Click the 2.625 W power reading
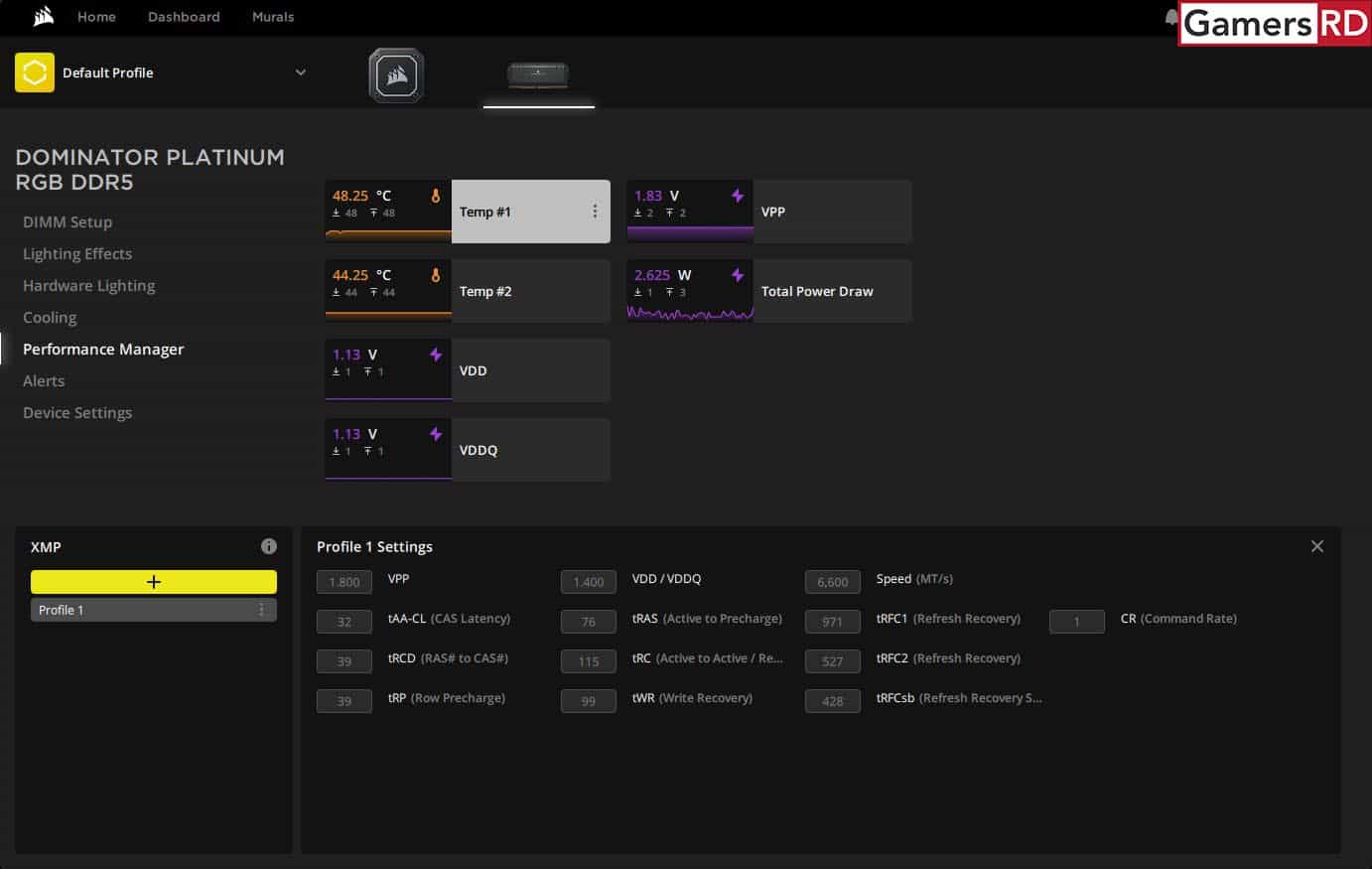The height and width of the screenshot is (869, 1372). pos(663,275)
